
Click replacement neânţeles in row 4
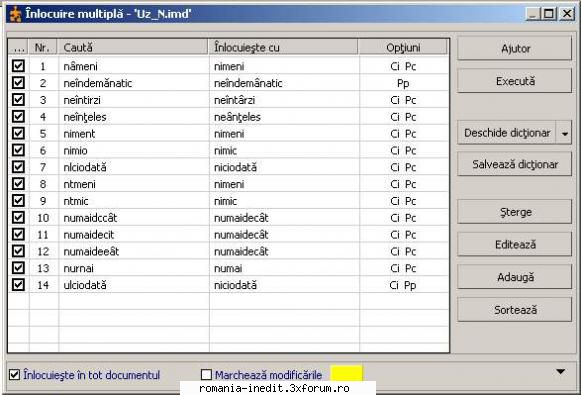[237, 117]
